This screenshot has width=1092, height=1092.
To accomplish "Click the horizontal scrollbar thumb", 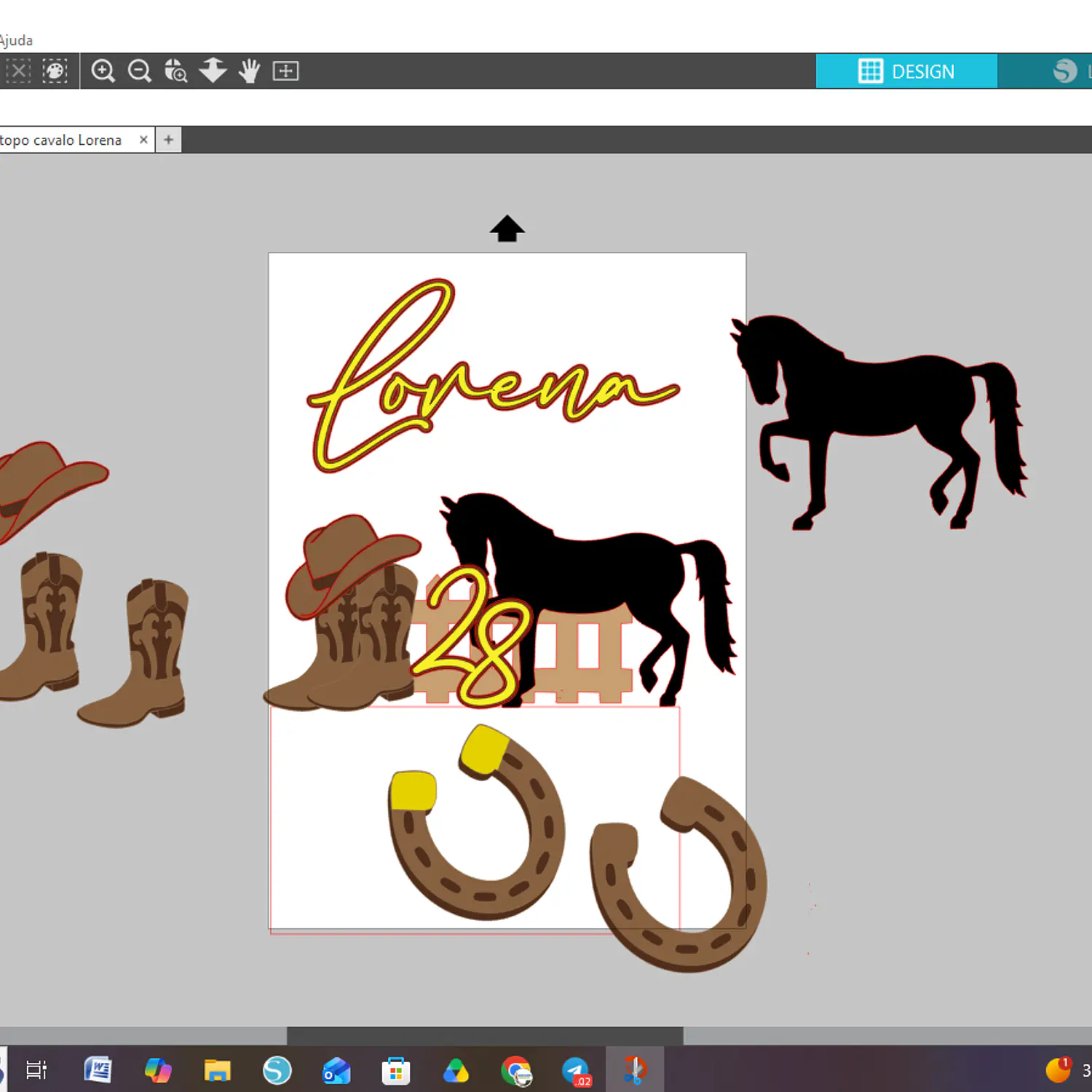I will pos(485,1035).
